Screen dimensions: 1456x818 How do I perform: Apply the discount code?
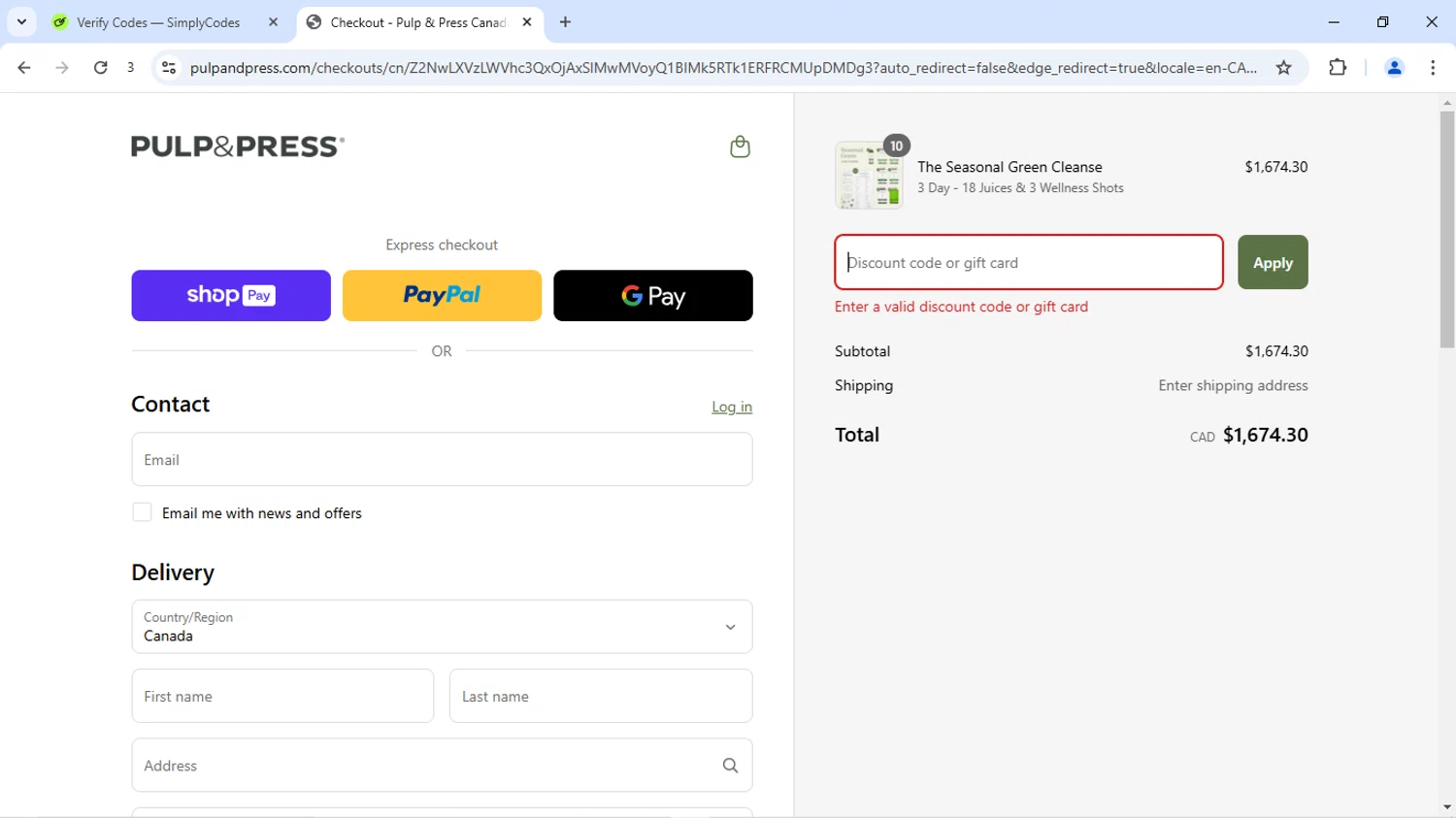1273,262
